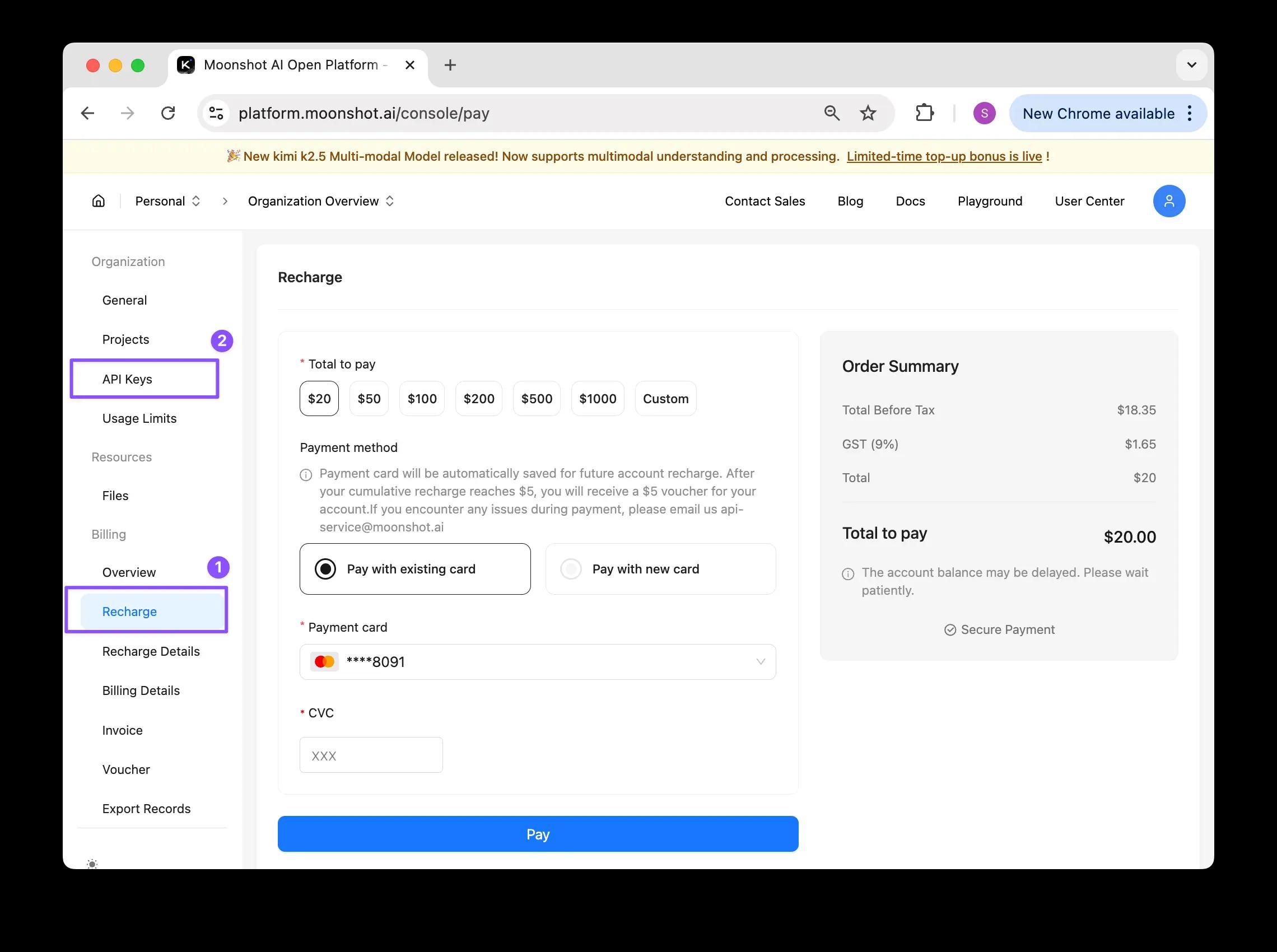Select Pay with existing card
The image size is (1277, 952).
414,569
